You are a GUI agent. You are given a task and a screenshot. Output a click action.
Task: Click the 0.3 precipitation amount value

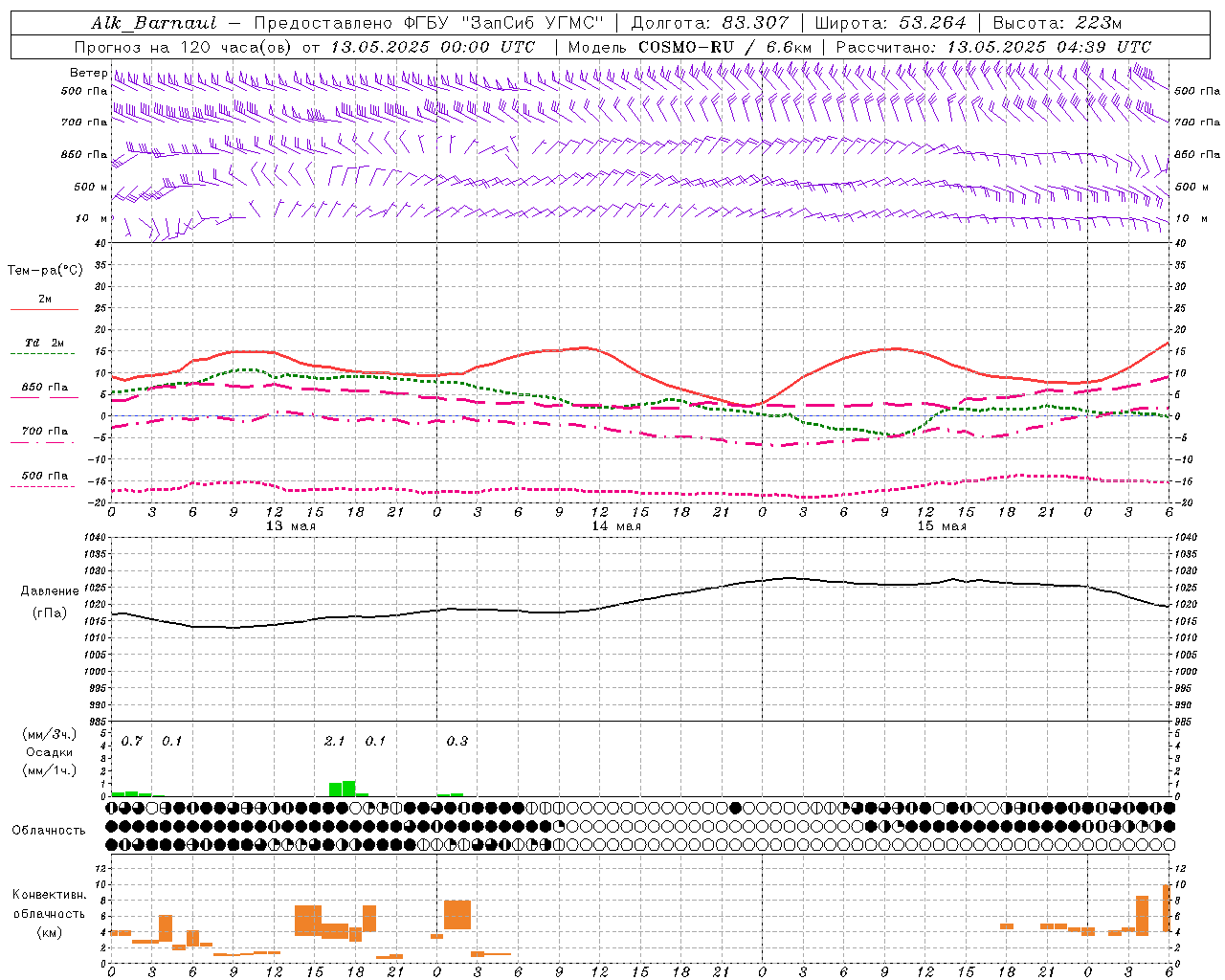pos(457,741)
